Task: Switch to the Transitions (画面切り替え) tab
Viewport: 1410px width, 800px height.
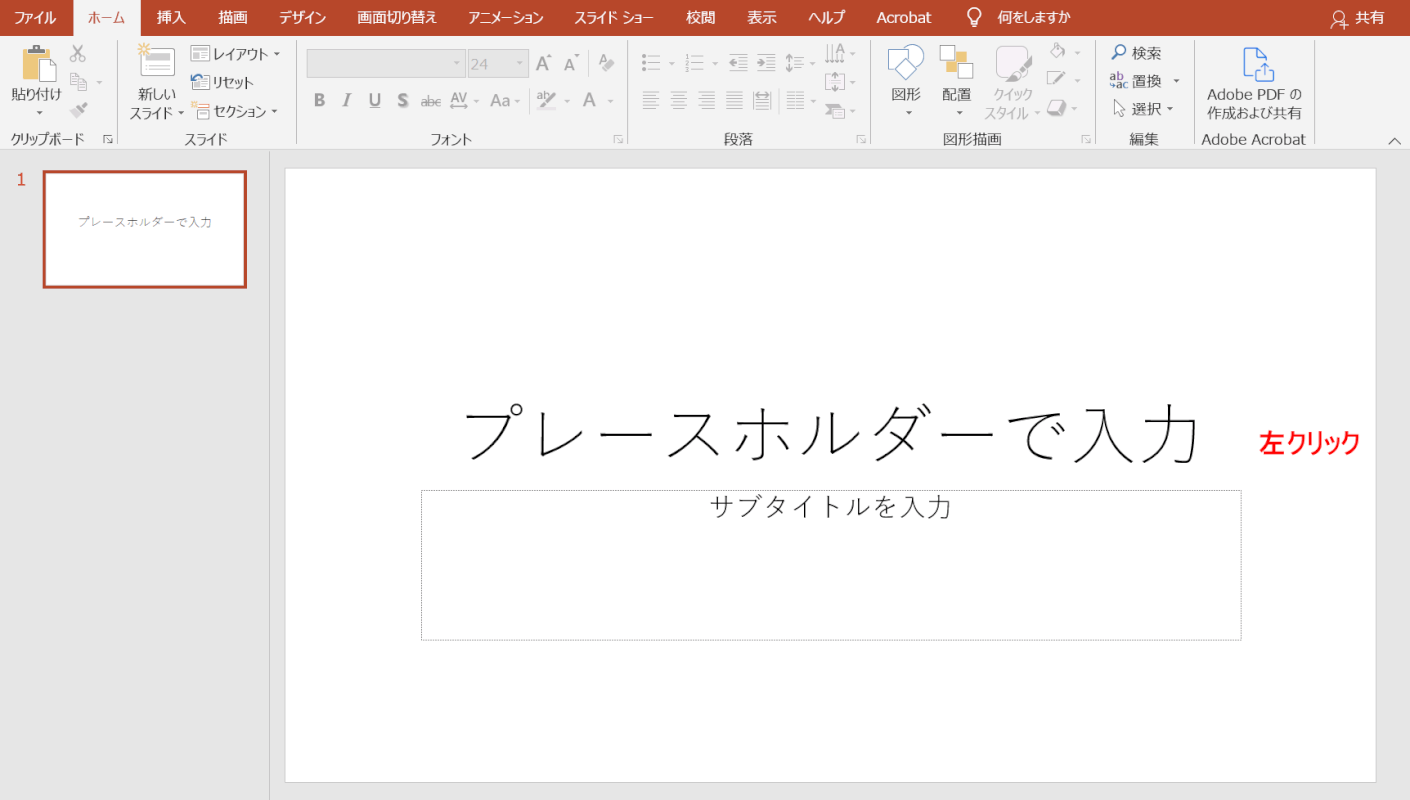Action: [397, 17]
